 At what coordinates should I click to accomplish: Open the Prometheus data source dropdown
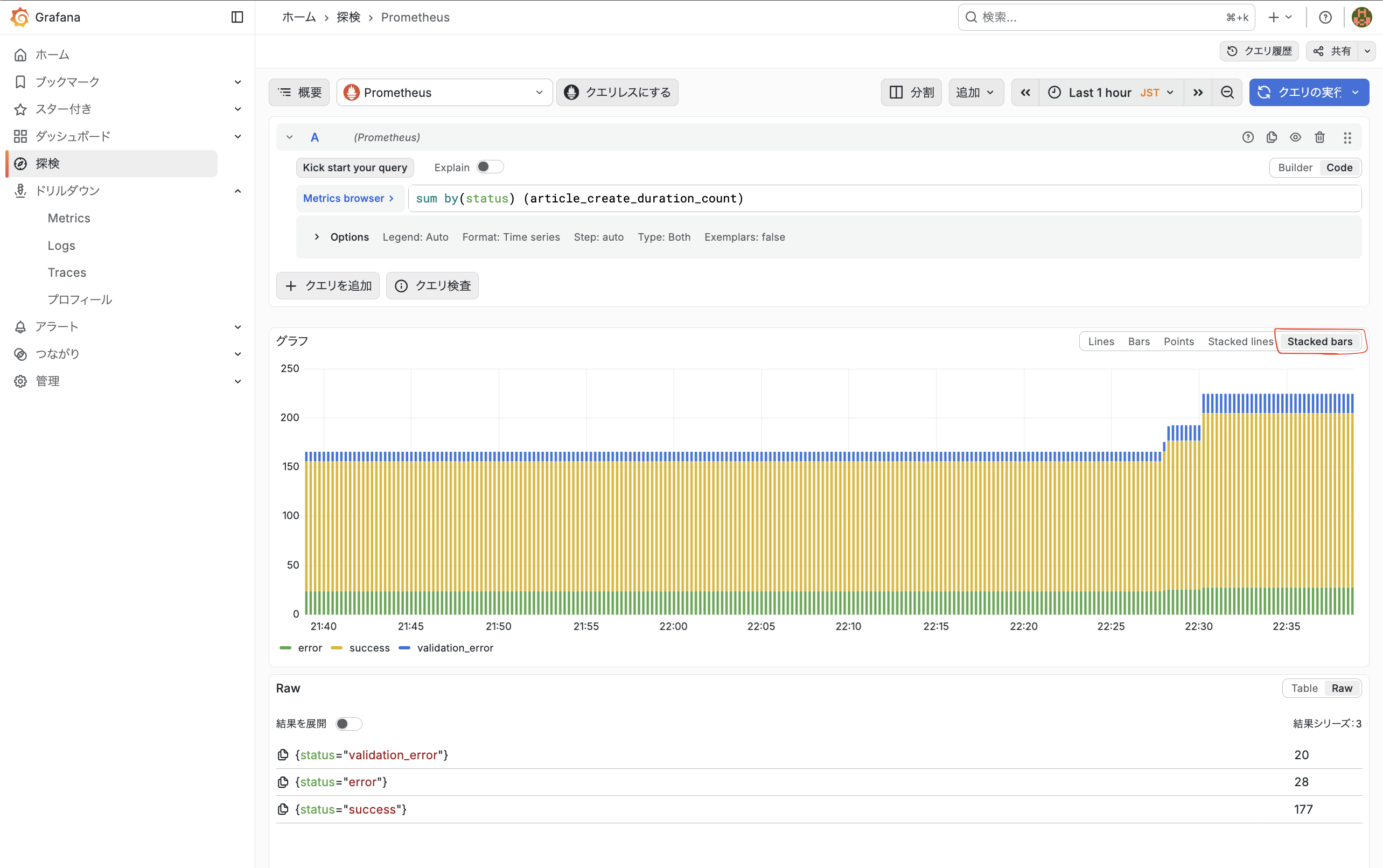(444, 93)
